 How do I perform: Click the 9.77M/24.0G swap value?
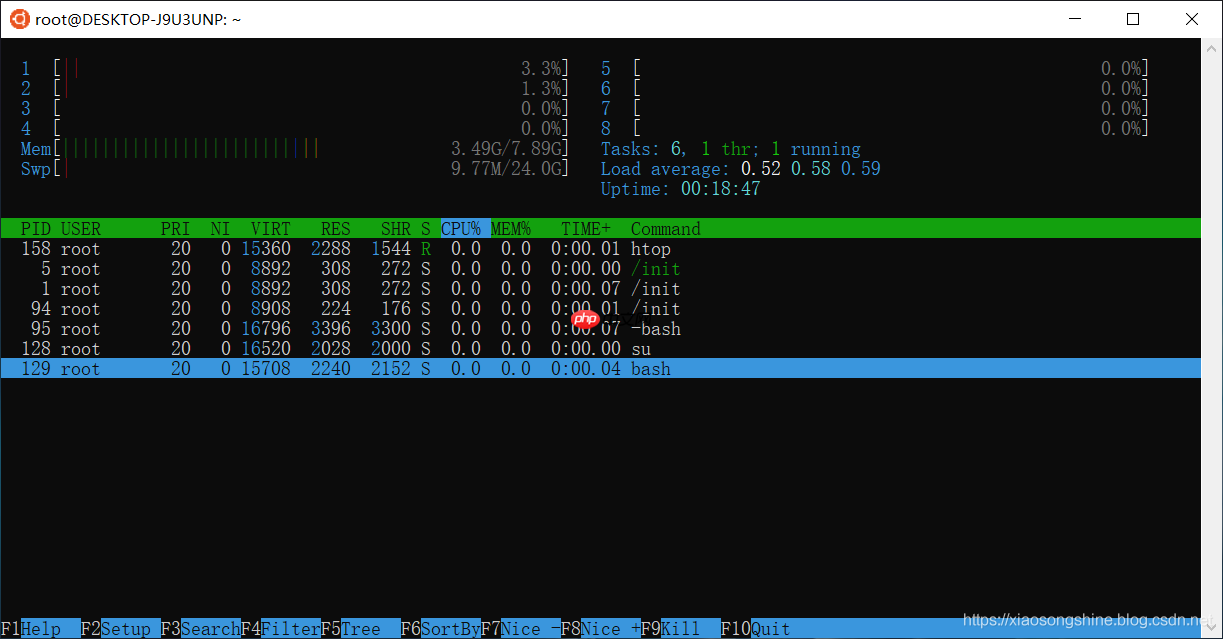[x=506, y=169]
